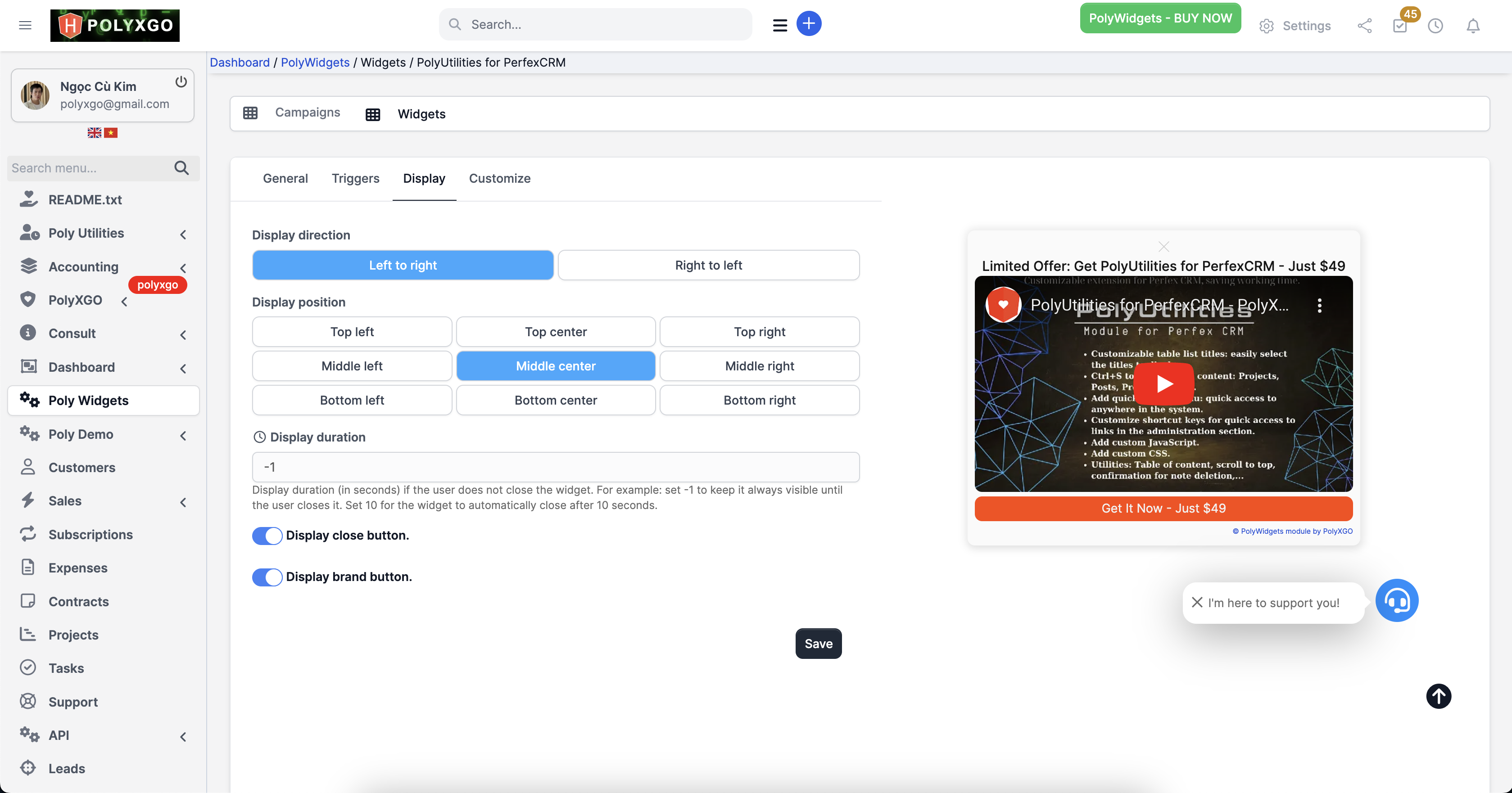Select Right to left direction
Screen dimensions: 1512x793
coord(708,265)
